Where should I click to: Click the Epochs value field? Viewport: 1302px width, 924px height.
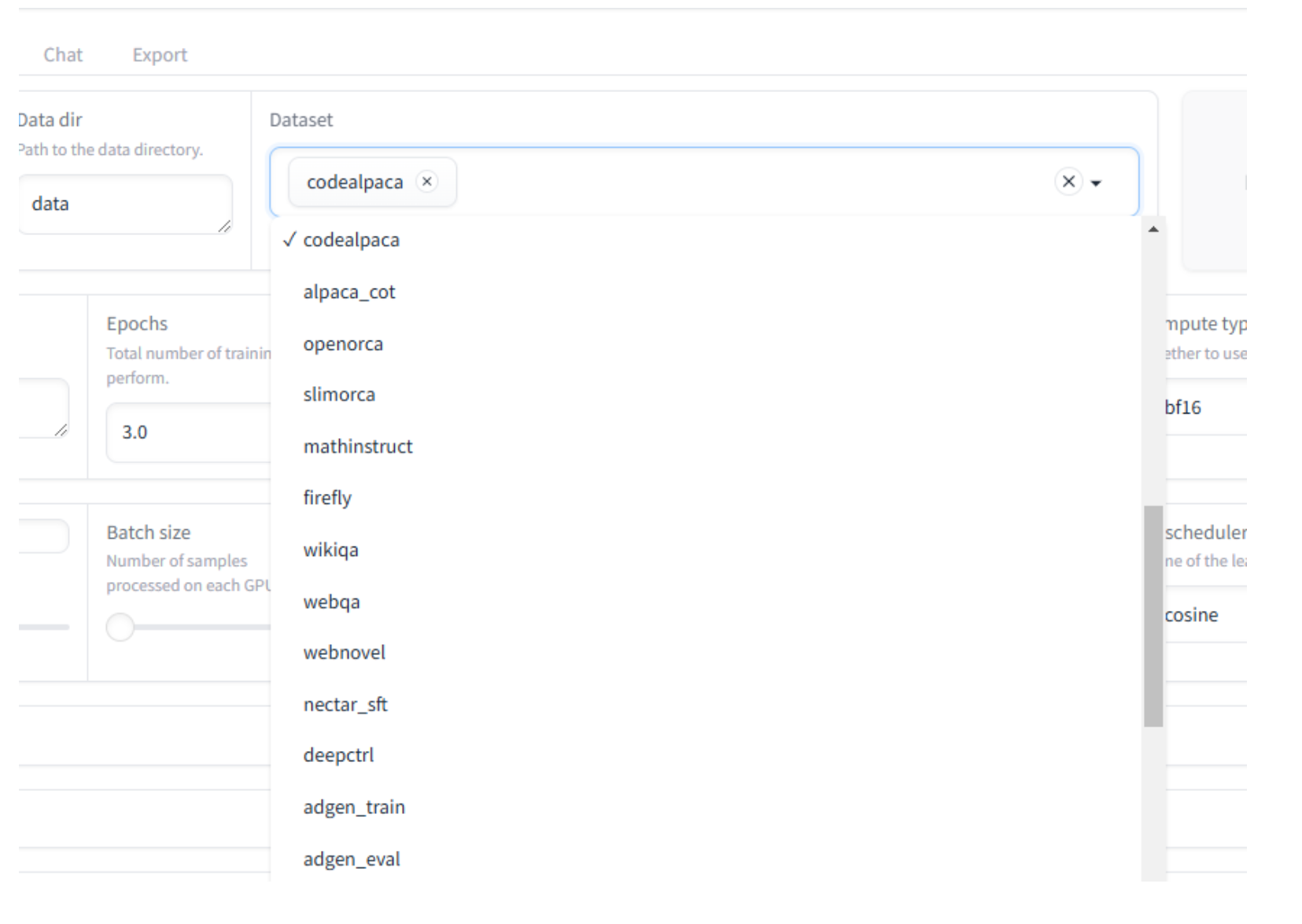click(x=189, y=432)
